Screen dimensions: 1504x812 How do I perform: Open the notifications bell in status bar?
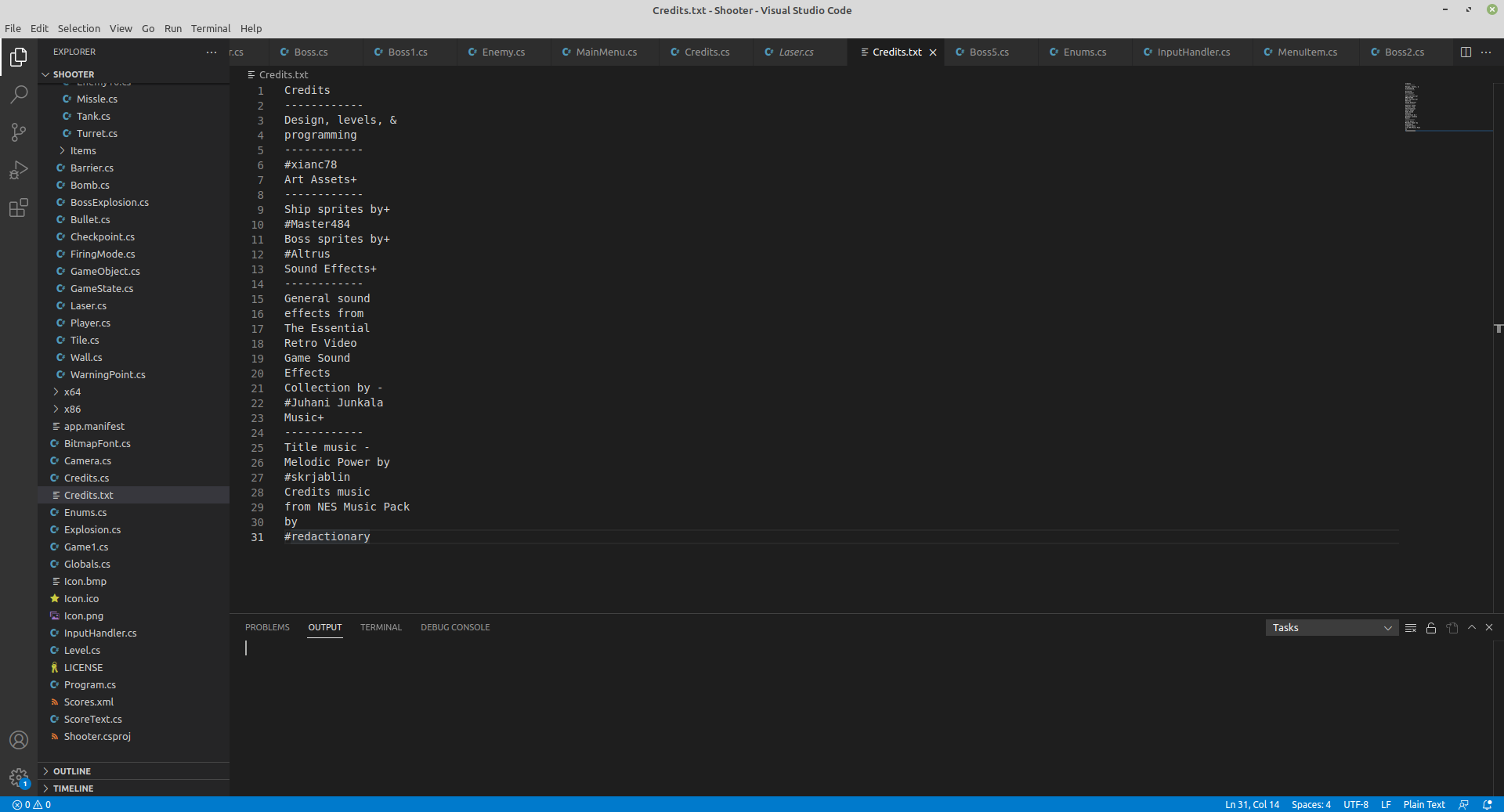click(1487, 805)
